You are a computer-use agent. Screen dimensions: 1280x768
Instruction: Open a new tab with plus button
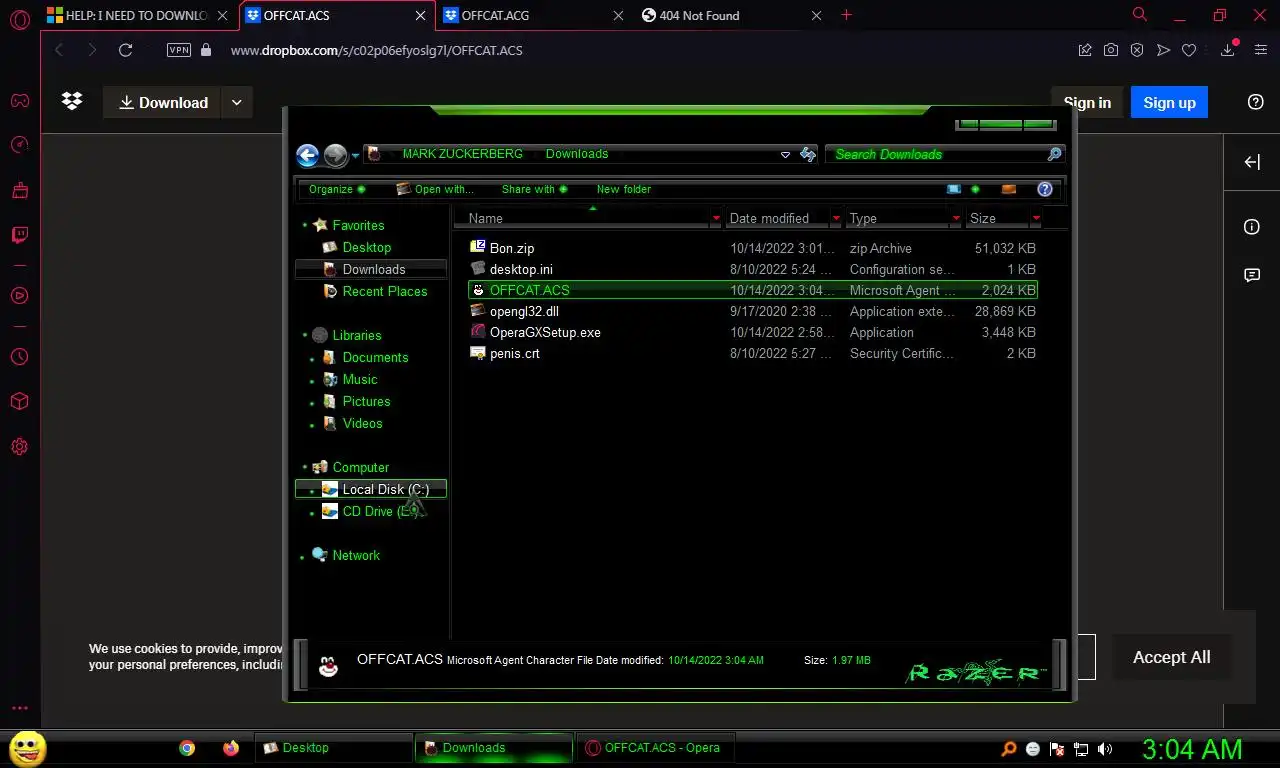[x=847, y=15]
